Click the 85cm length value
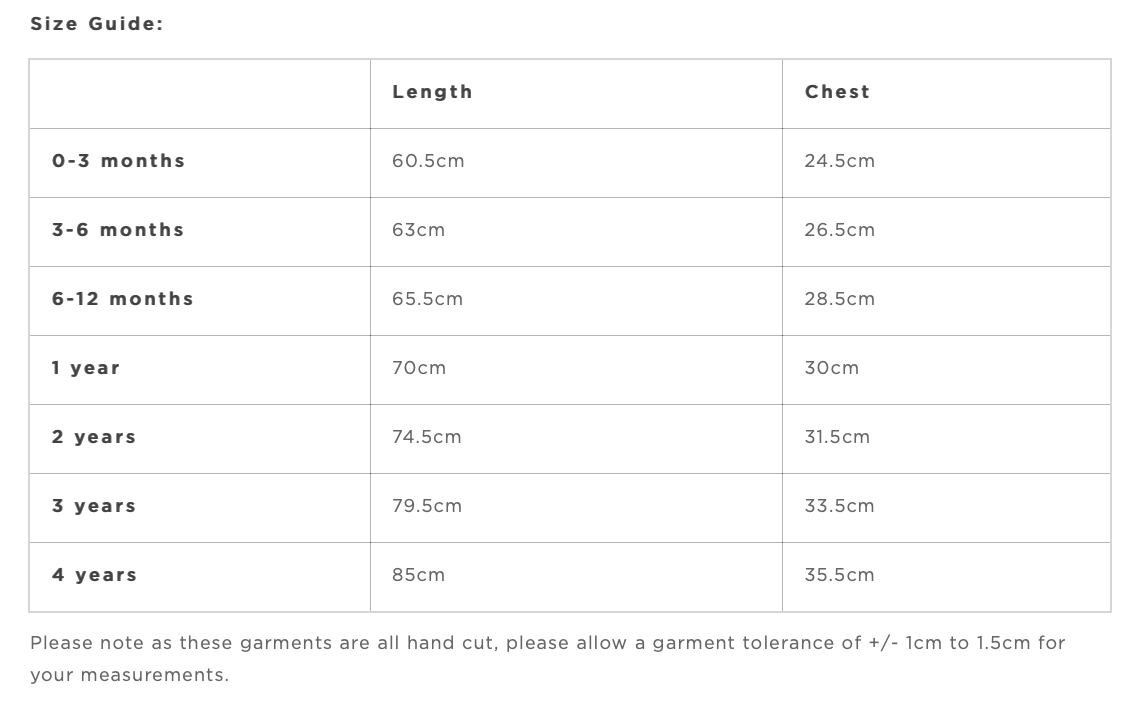 [x=418, y=575]
